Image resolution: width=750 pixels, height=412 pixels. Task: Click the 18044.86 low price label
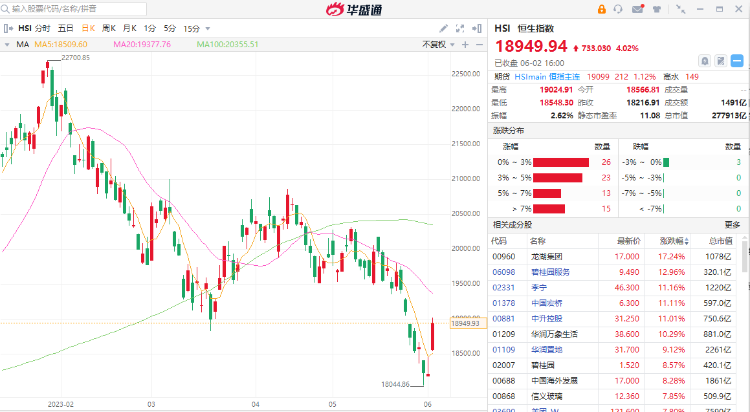point(395,384)
